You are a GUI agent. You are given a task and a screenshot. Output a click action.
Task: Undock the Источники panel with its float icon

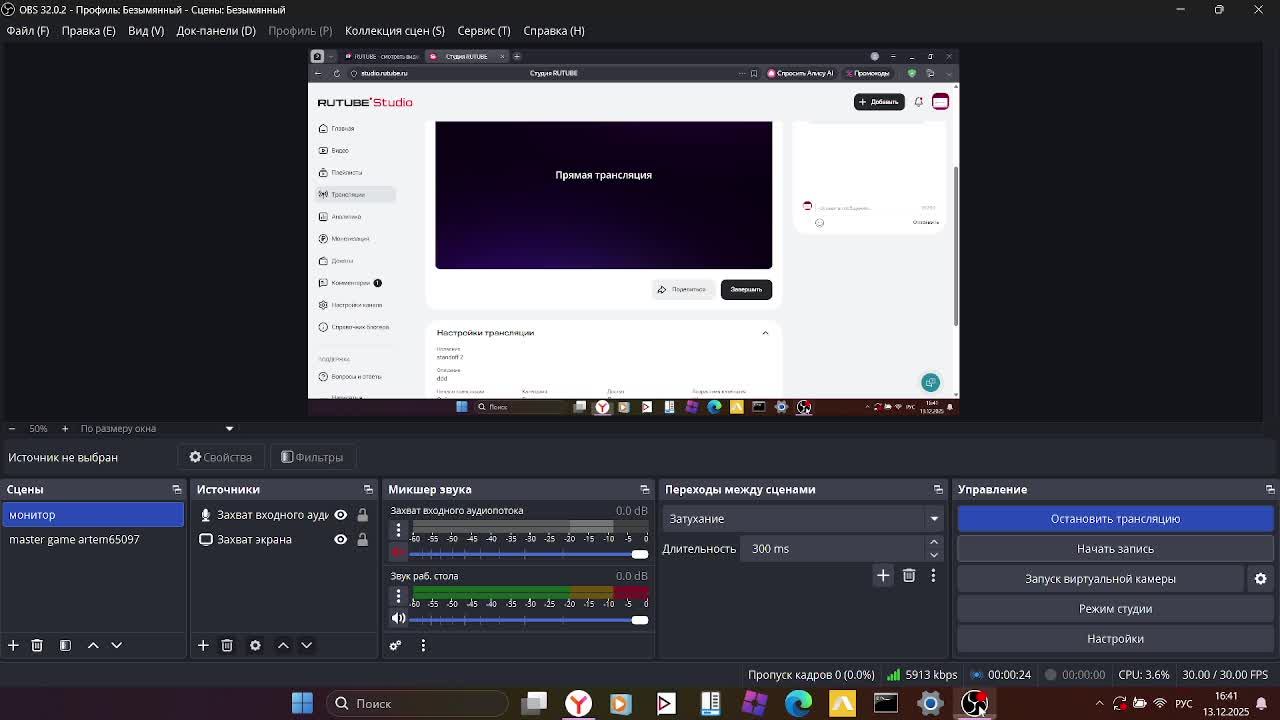(368, 489)
